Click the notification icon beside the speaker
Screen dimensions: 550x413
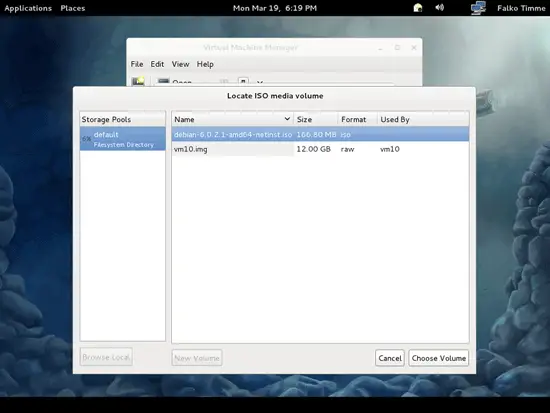coord(418,8)
